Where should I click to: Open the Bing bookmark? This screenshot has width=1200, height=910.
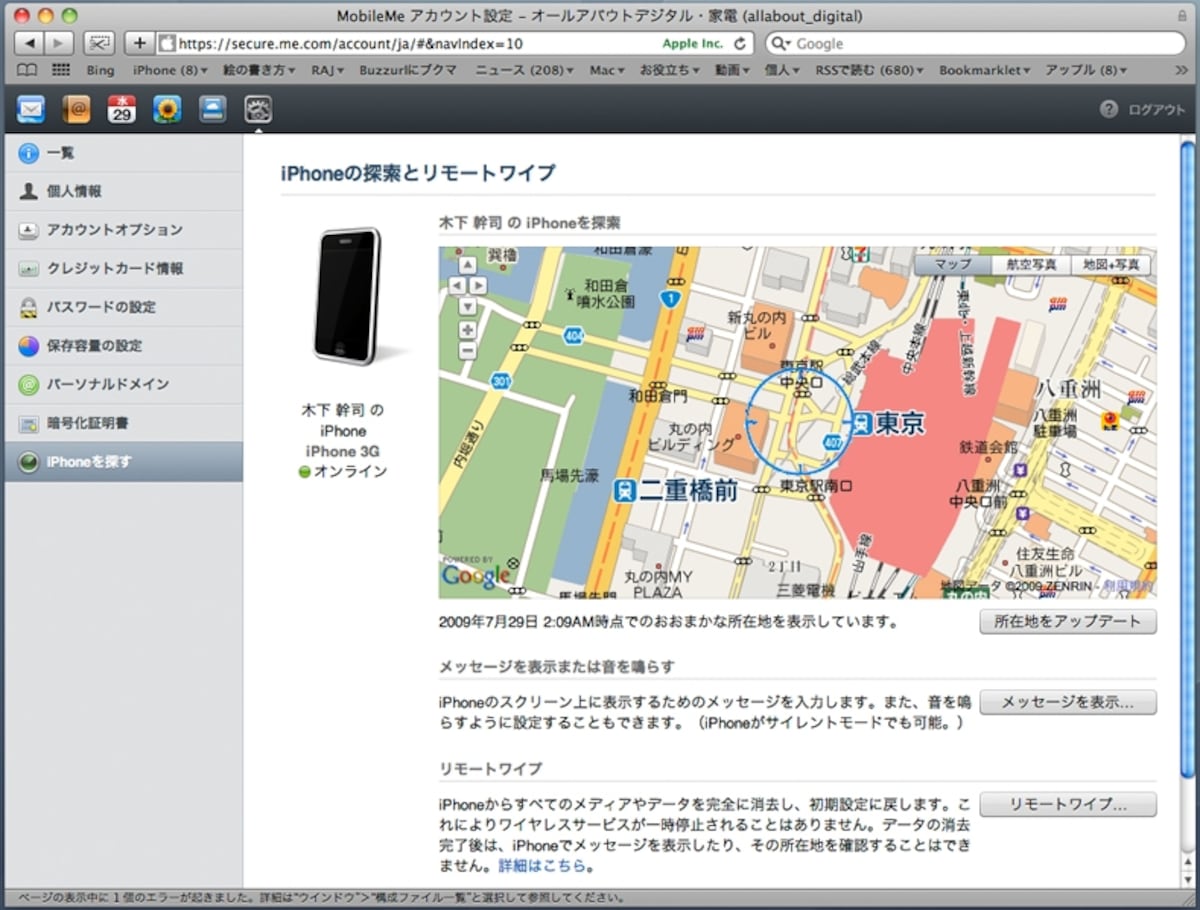100,70
